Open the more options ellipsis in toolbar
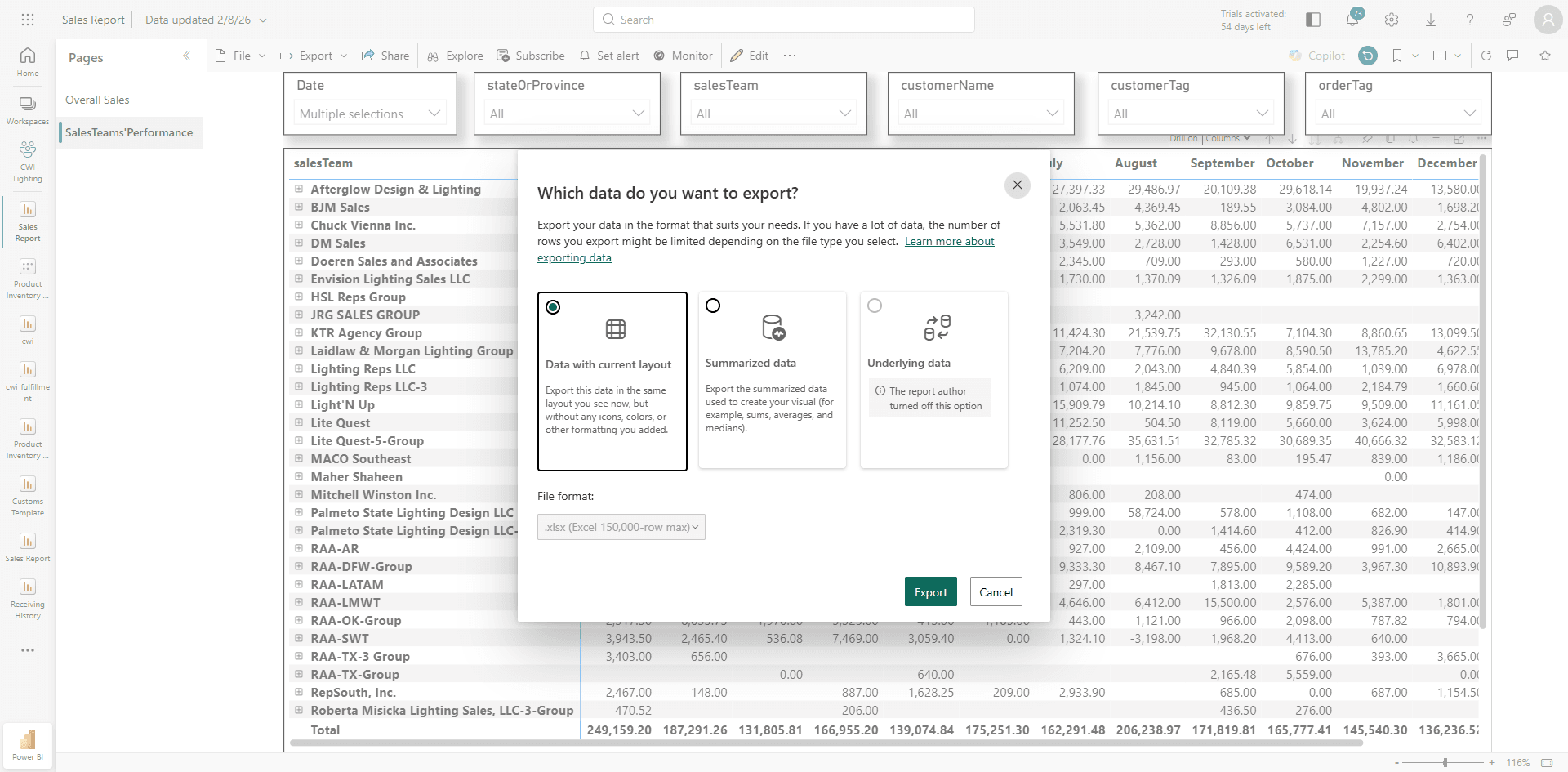Viewport: 1568px width, 772px height. click(x=790, y=56)
